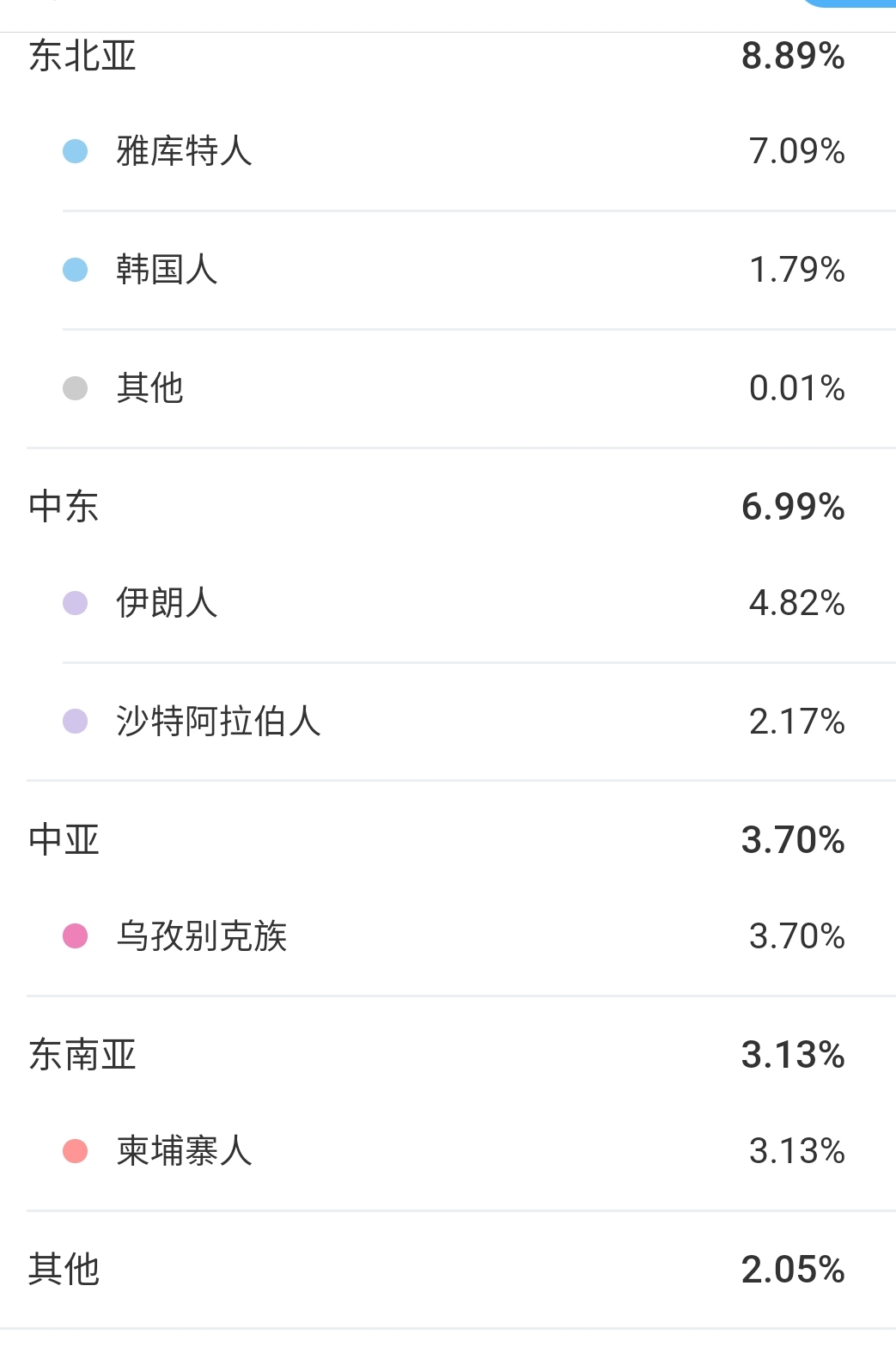
Task: Select the bottom 其他 category 2.05%
Action: tap(448, 1270)
